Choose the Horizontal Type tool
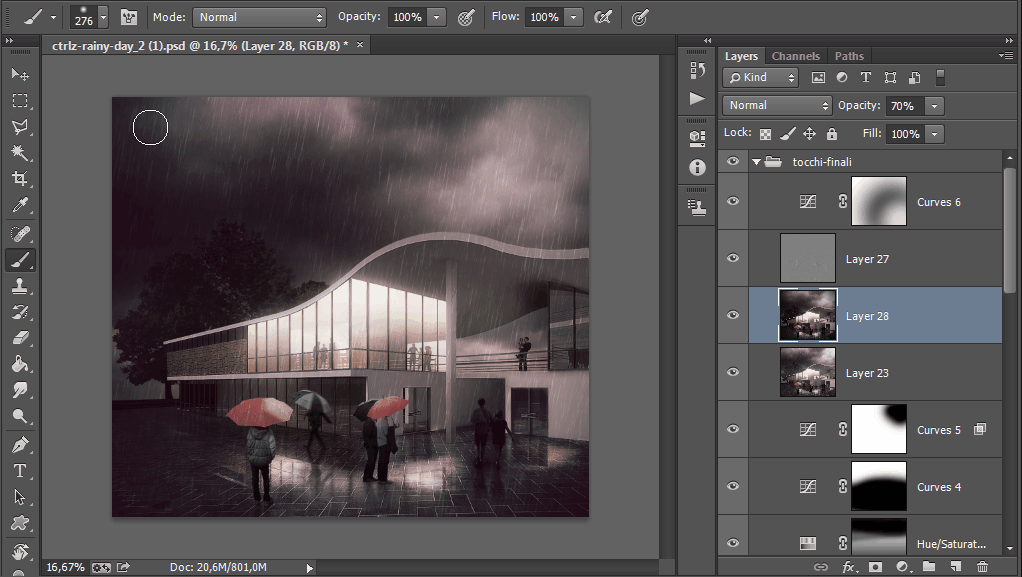This screenshot has width=1022, height=577. tap(20, 470)
